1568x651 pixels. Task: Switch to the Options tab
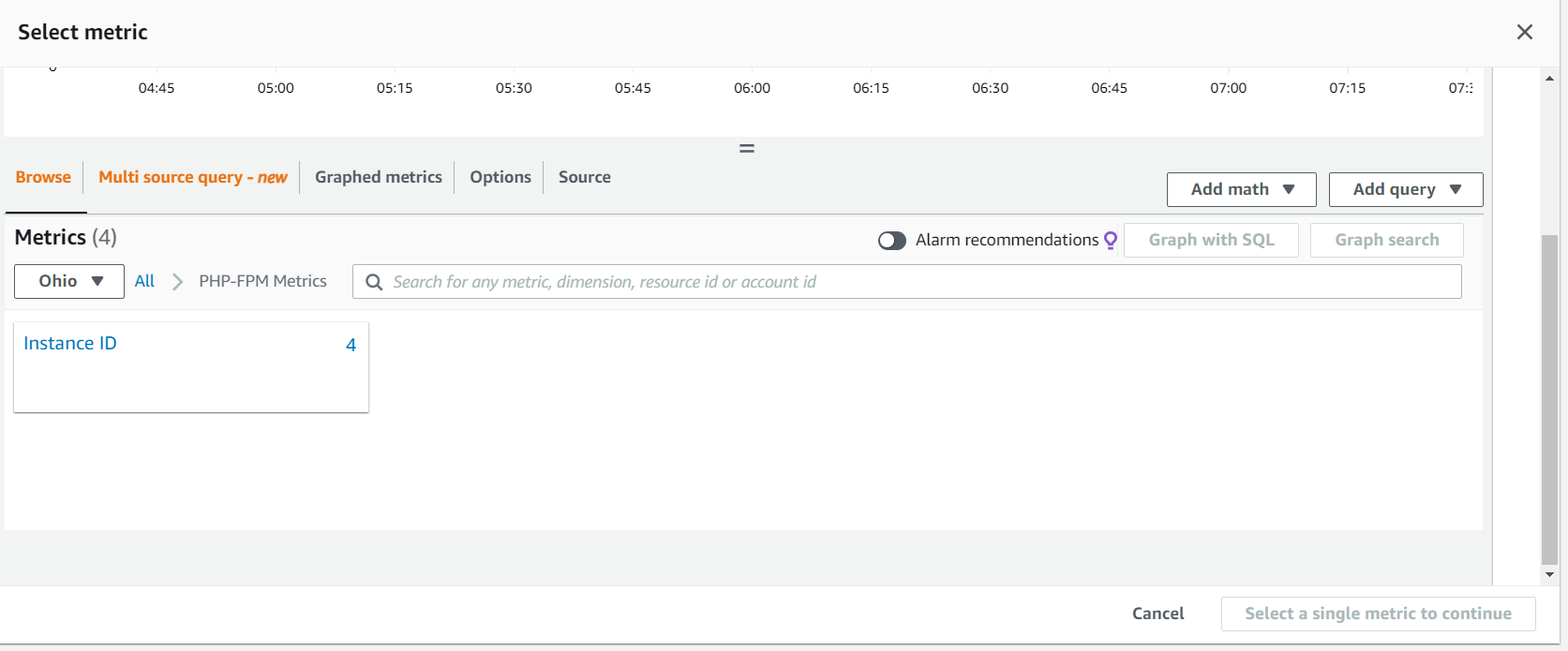[500, 177]
